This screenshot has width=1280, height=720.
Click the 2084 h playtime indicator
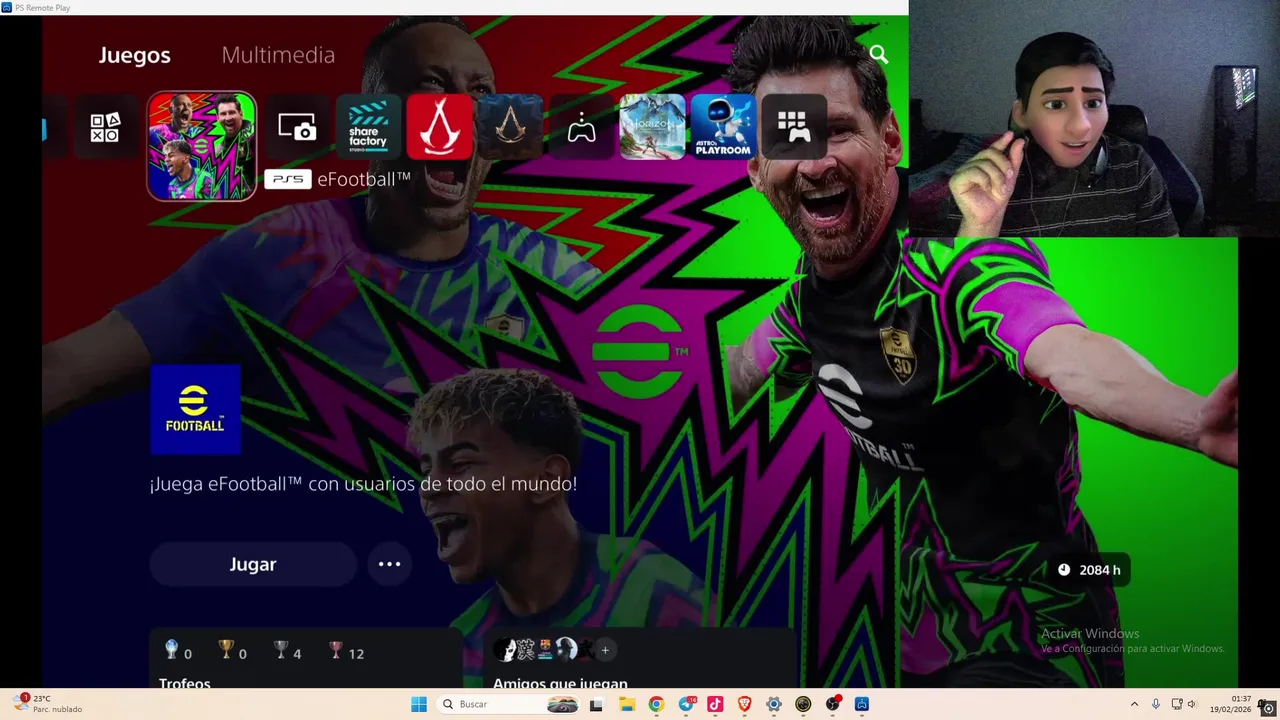[x=1089, y=570]
